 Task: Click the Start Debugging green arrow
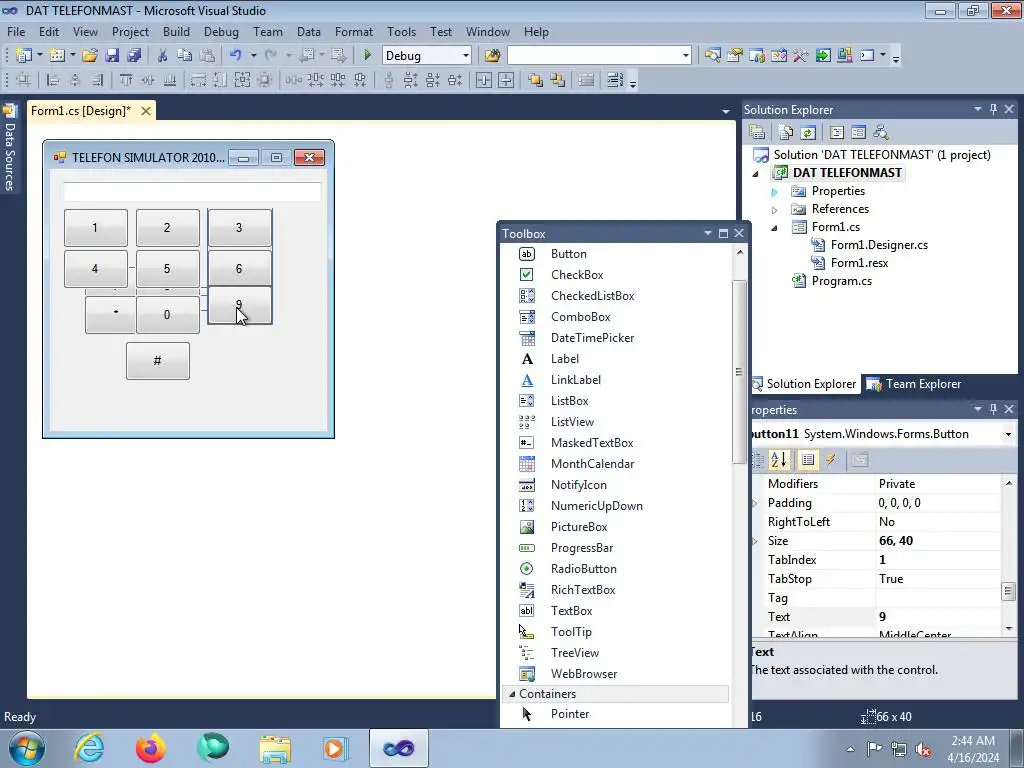367,56
